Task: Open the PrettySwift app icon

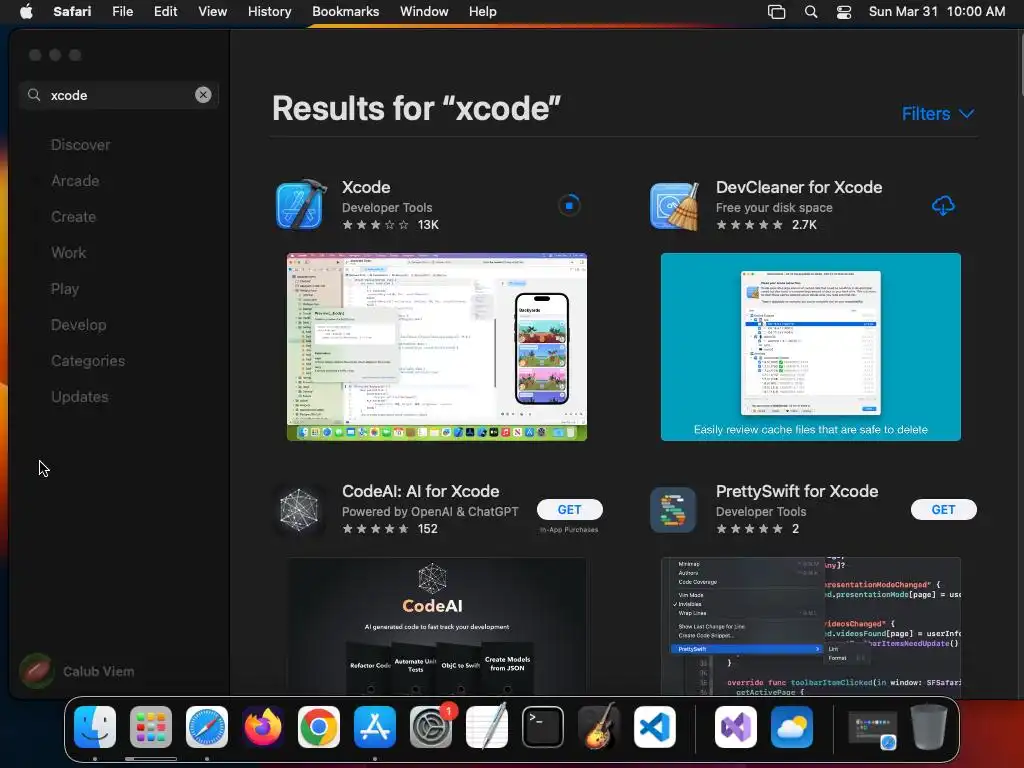Action: (x=673, y=509)
